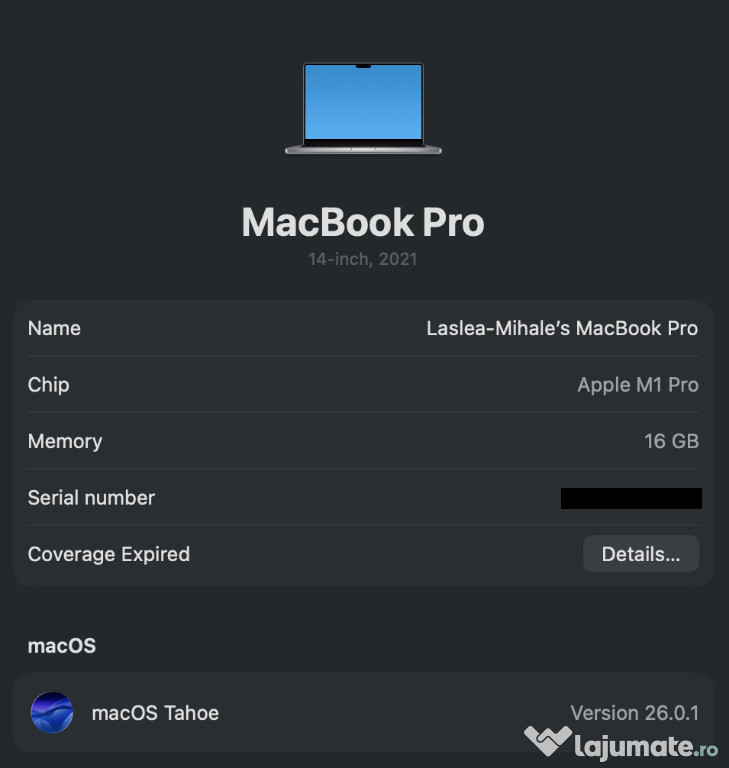The image size is (729, 768).
Task: Click the lajumate.ro watermark text
Action: click(646, 747)
